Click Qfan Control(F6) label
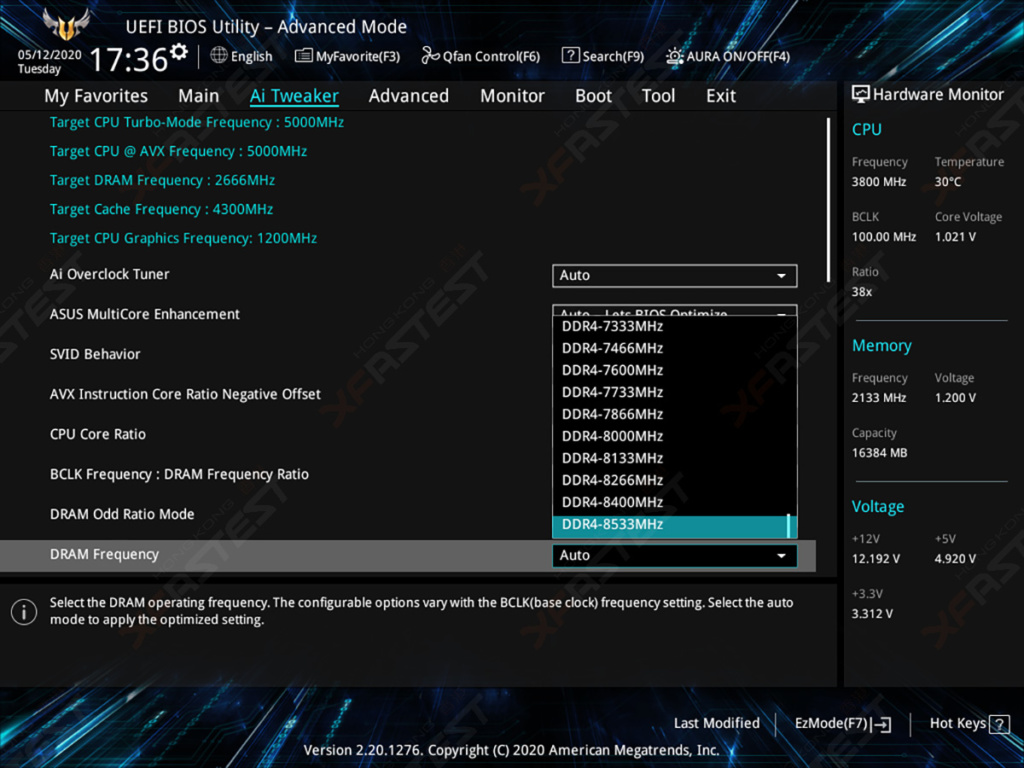 click(x=491, y=56)
